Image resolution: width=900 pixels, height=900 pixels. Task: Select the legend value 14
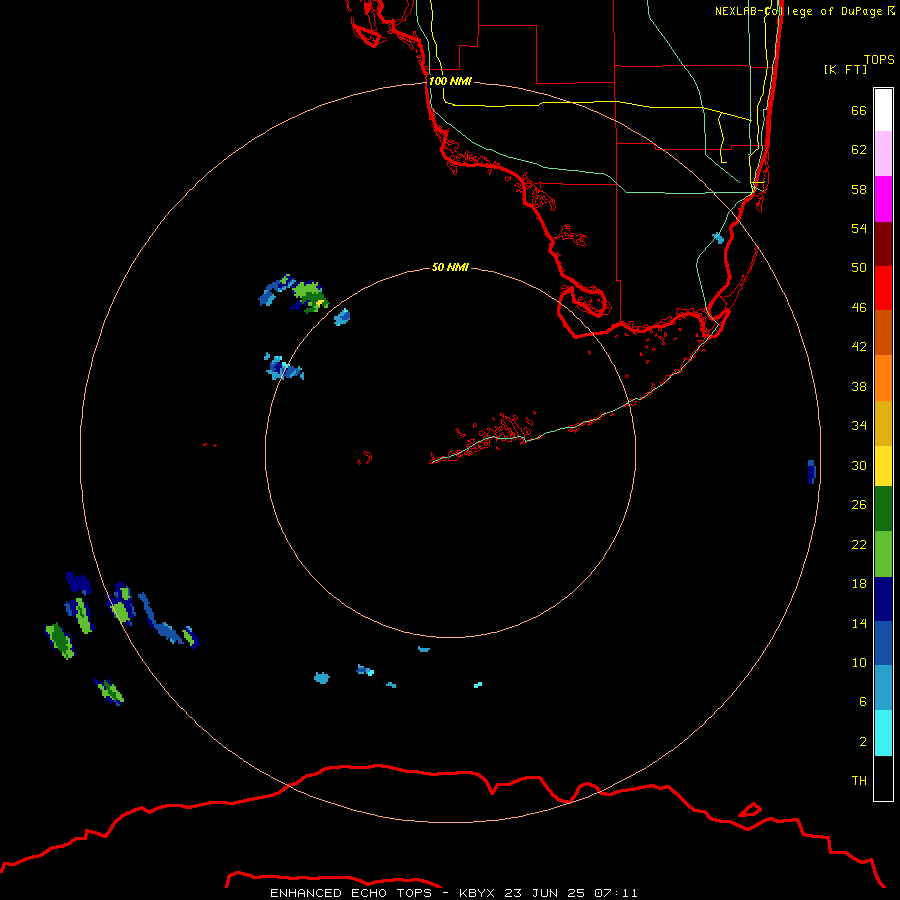click(x=859, y=623)
